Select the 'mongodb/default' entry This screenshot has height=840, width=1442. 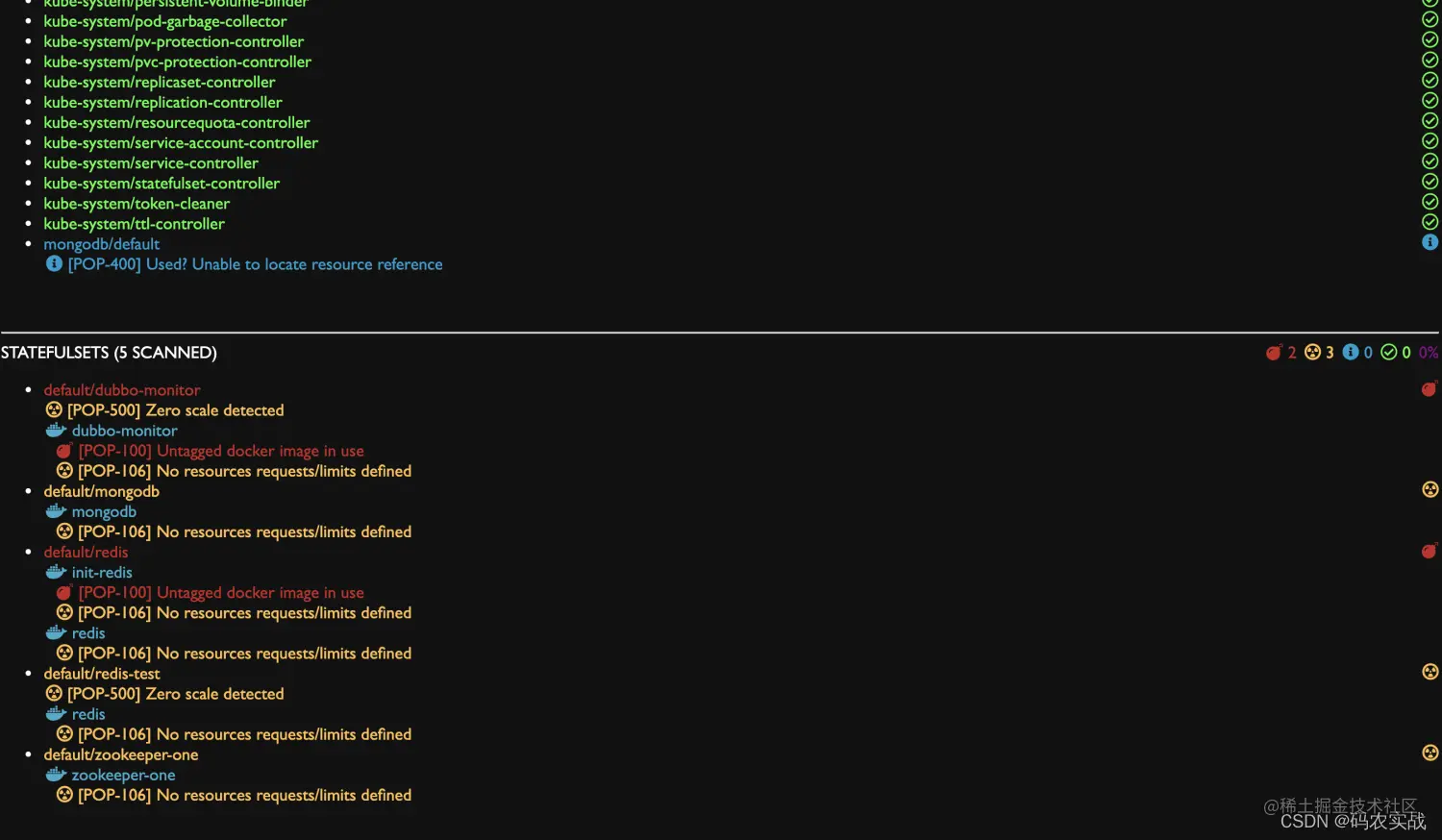coord(102,243)
